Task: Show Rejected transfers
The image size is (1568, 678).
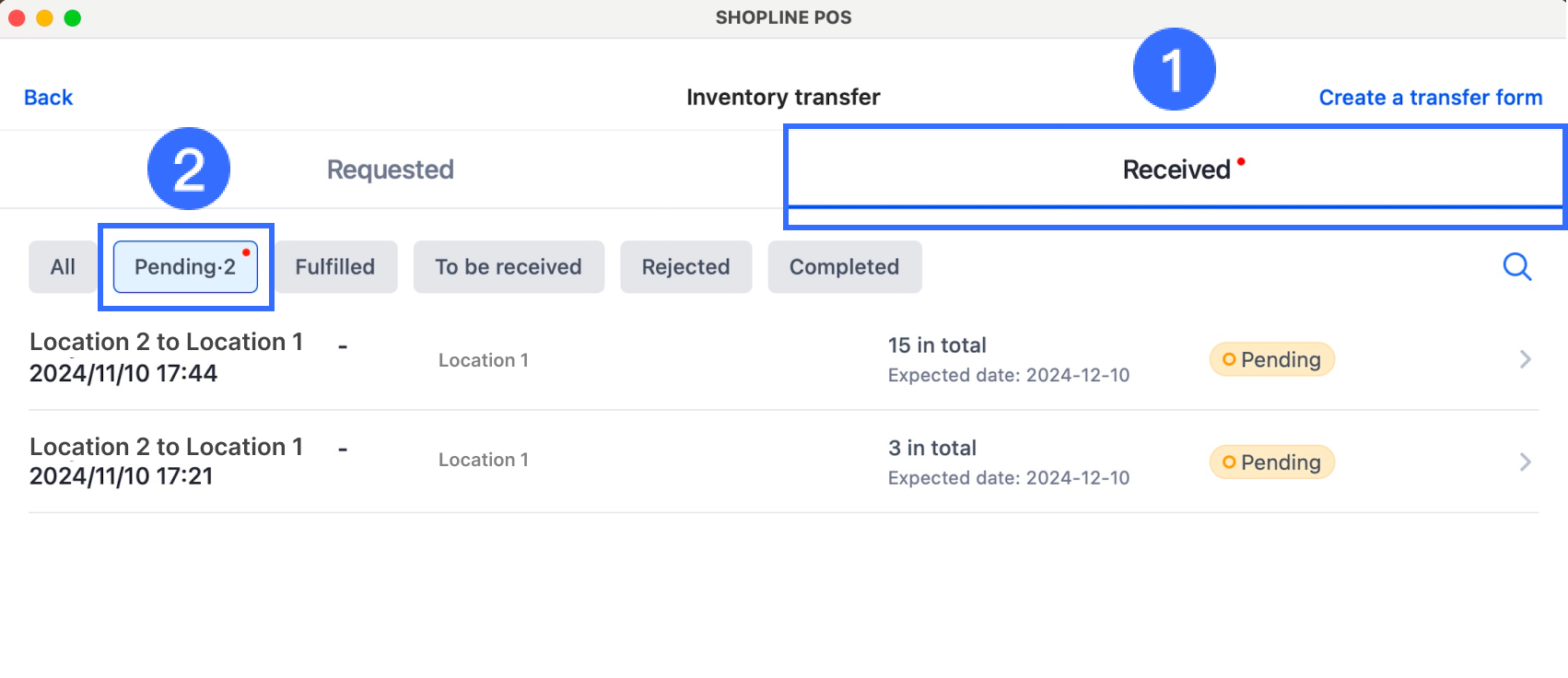Action: (685, 267)
